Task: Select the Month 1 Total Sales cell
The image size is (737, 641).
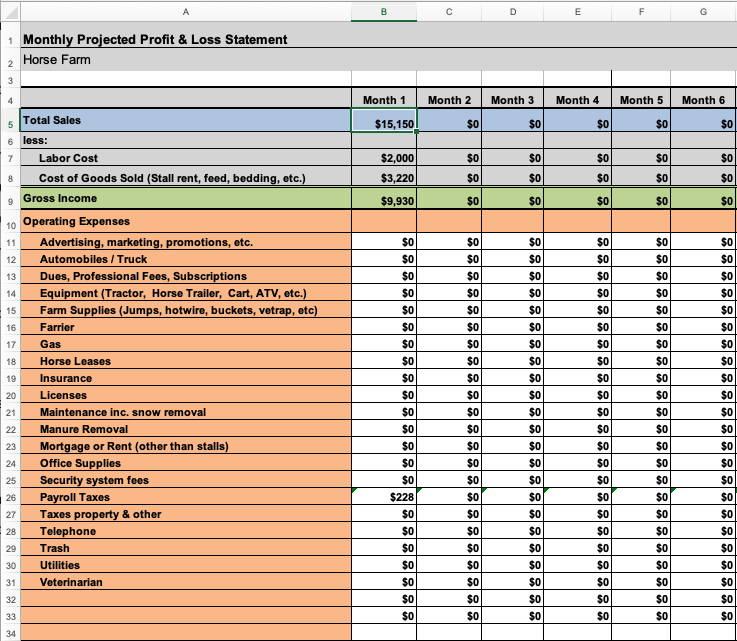Action: point(384,121)
